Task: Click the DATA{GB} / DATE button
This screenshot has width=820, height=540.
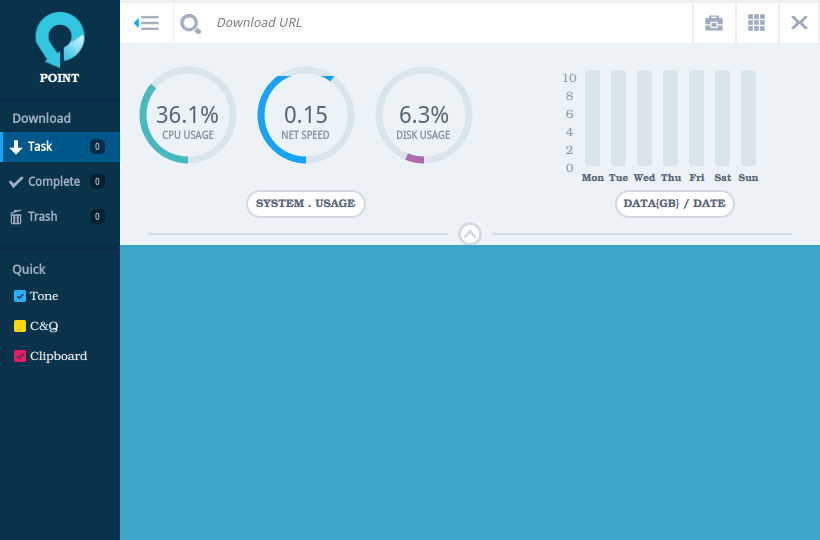Action: pyautogui.click(x=675, y=203)
